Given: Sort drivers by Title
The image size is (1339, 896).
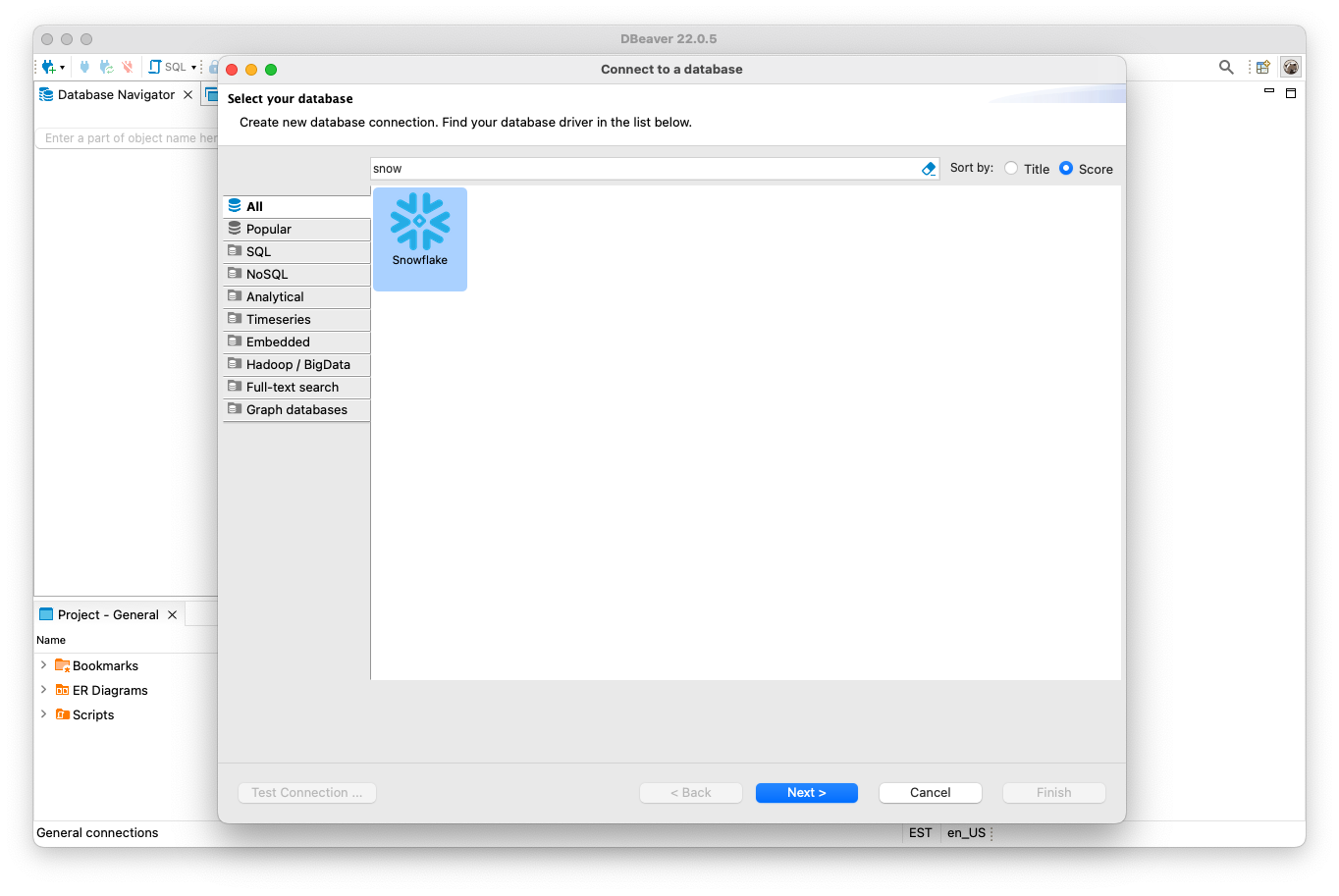Looking at the screenshot, I should pos(1012,168).
